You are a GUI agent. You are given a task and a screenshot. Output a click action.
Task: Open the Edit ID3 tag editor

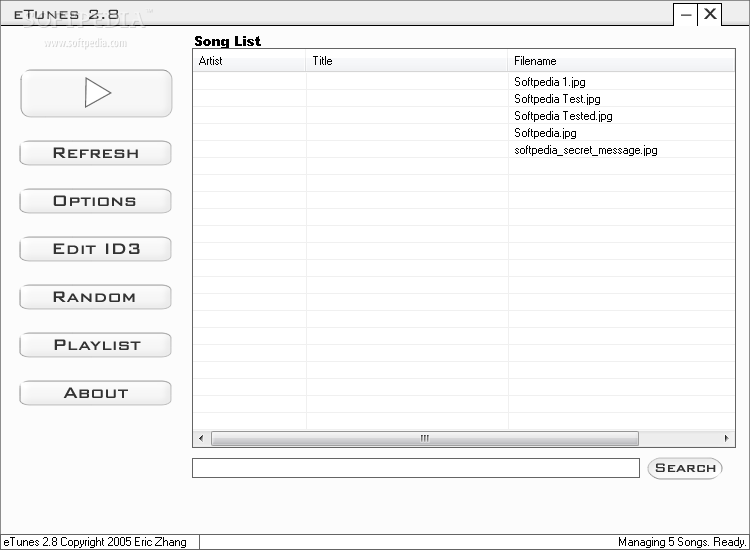(96, 249)
